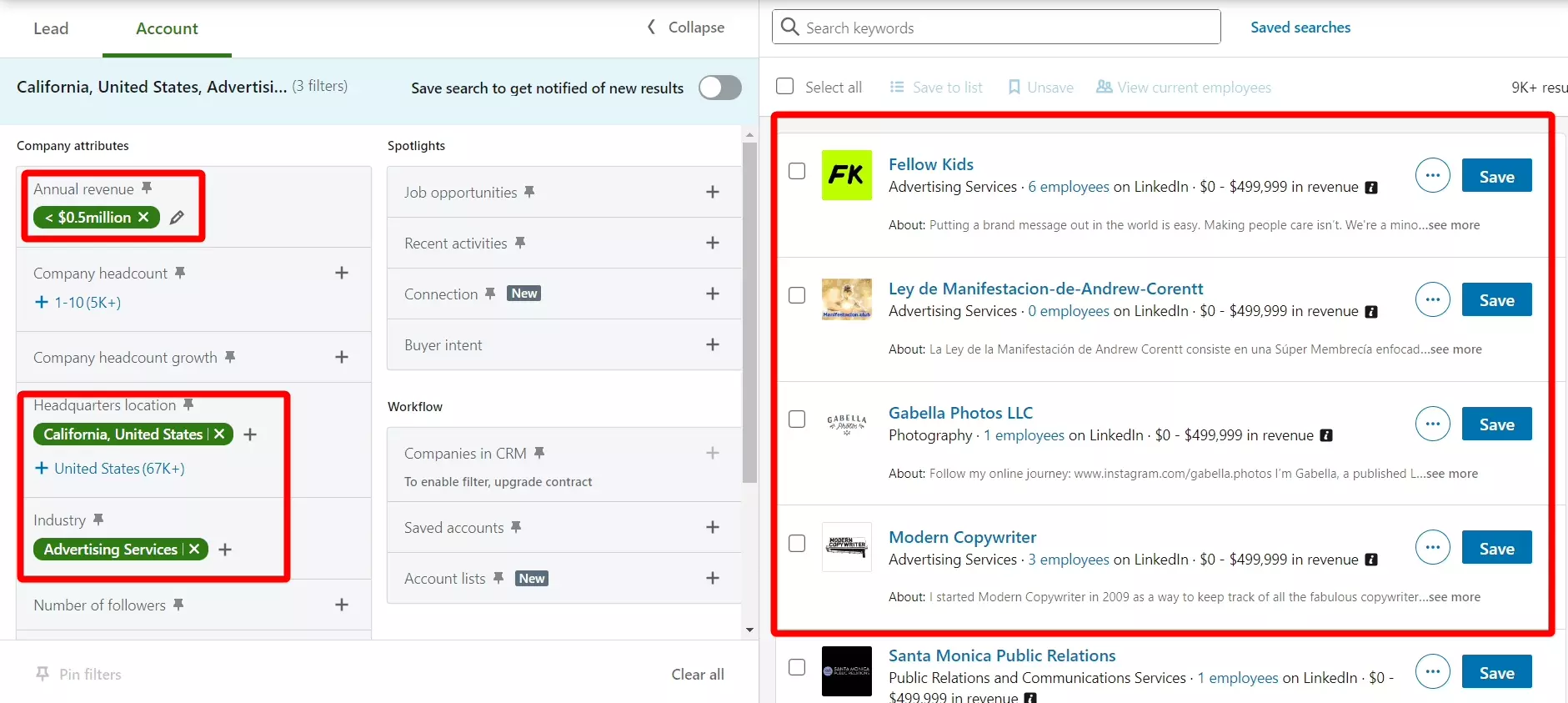Toggle save search notification switch
The height and width of the screenshot is (703, 1568).
click(x=720, y=88)
